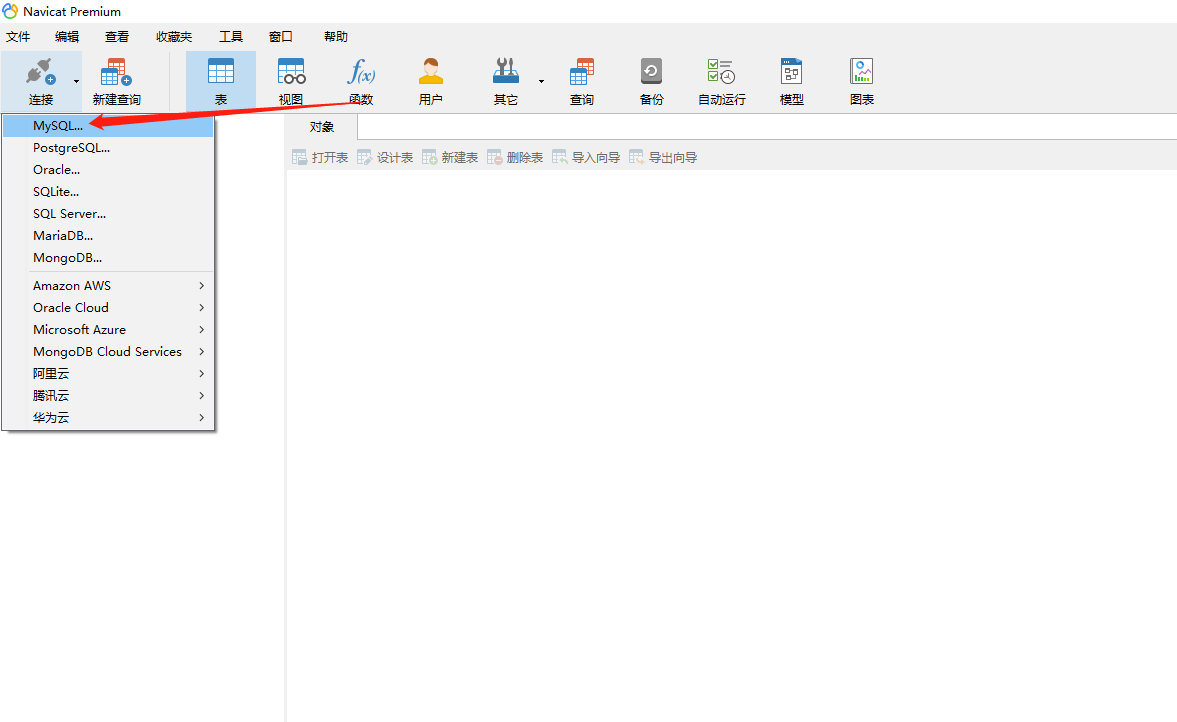Click the Backup (备份) toolbar icon
Image resolution: width=1177 pixels, height=722 pixels.
[651, 82]
